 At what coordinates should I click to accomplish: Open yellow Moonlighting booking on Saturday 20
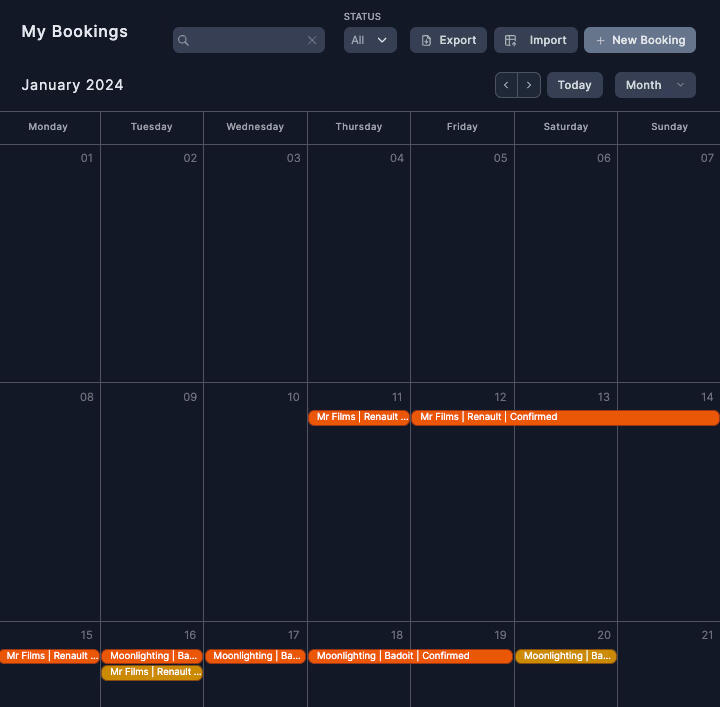(566, 656)
